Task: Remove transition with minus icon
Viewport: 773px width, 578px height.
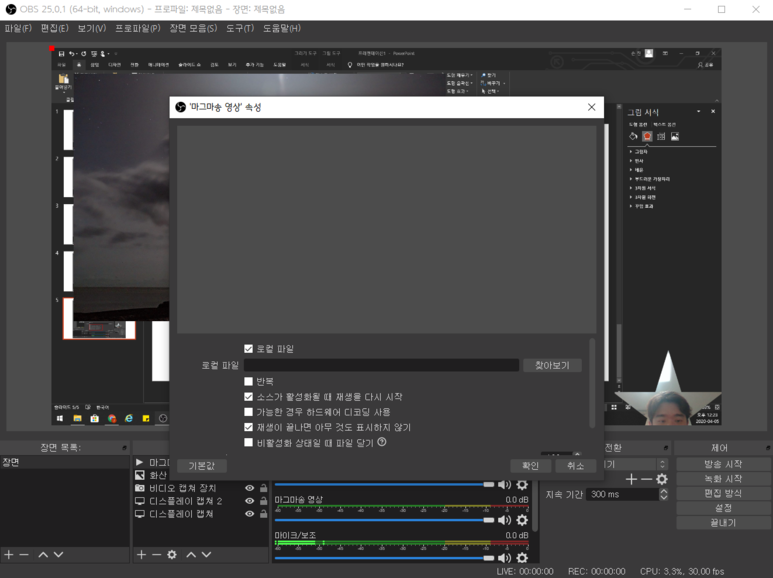Action: pos(647,479)
